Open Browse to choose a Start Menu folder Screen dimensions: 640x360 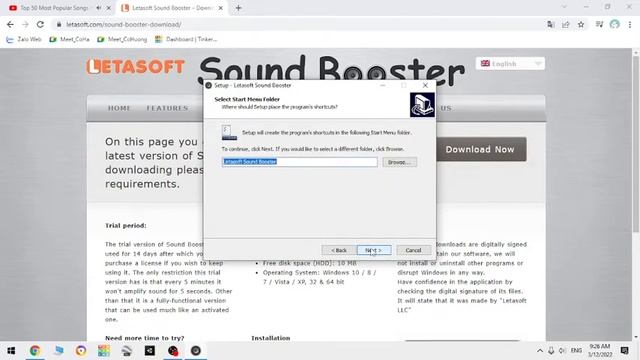coord(400,162)
